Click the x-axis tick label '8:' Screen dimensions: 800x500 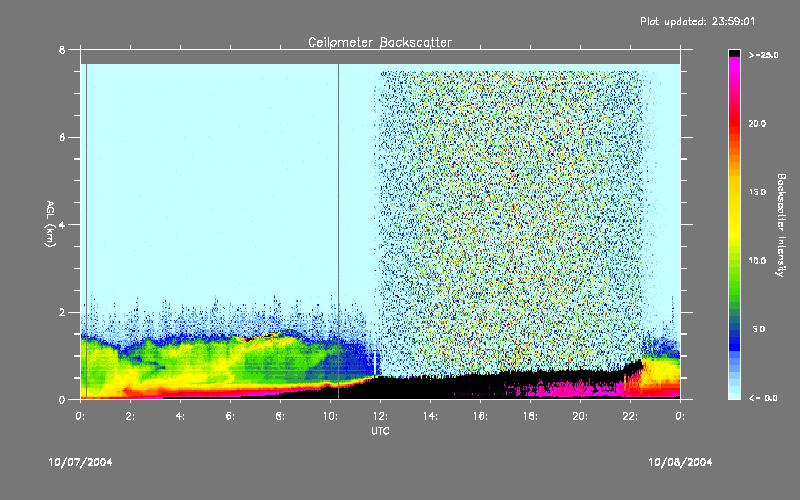coord(280,416)
